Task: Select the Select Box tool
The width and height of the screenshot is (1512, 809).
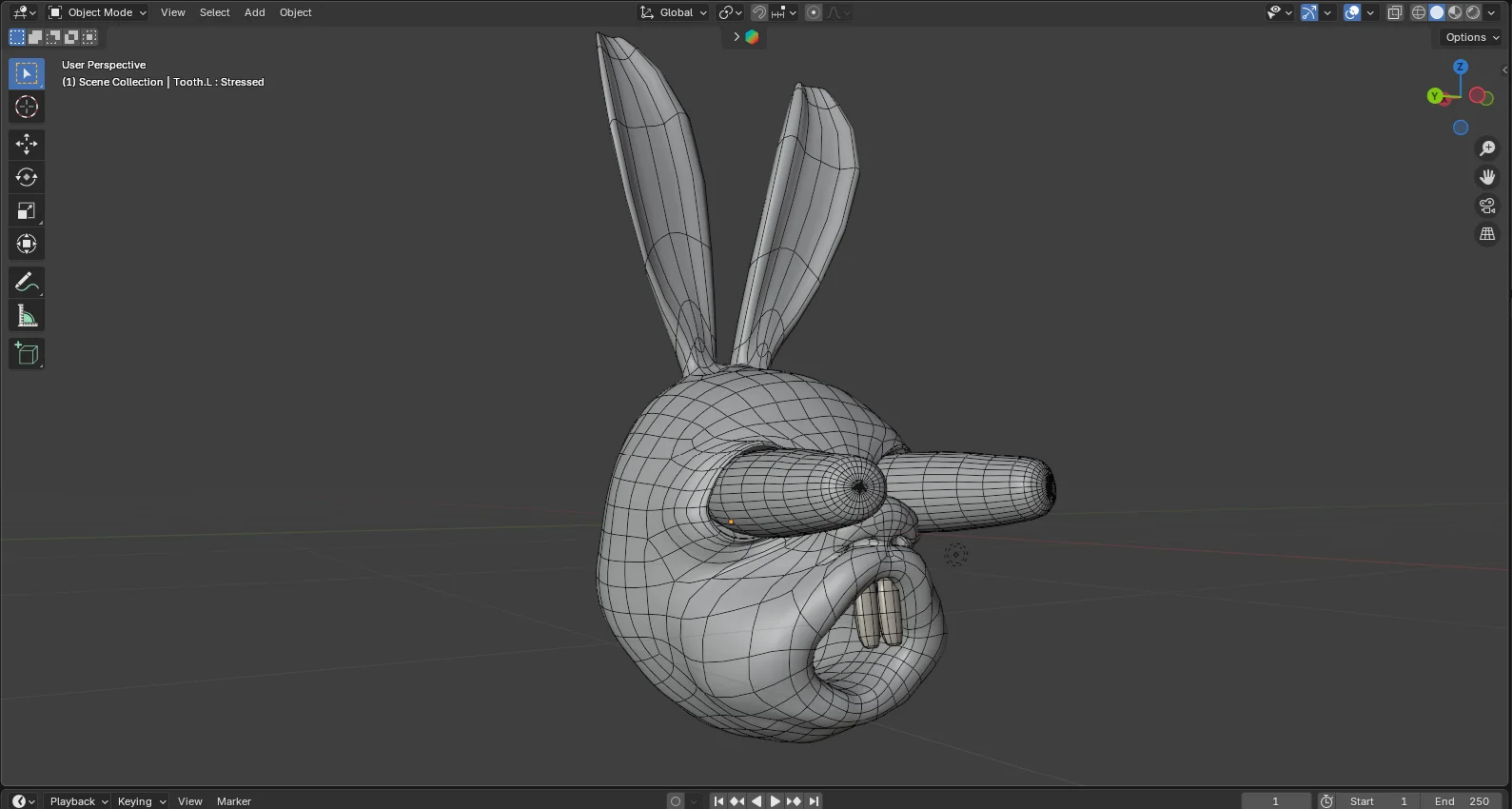Action: pos(27,73)
